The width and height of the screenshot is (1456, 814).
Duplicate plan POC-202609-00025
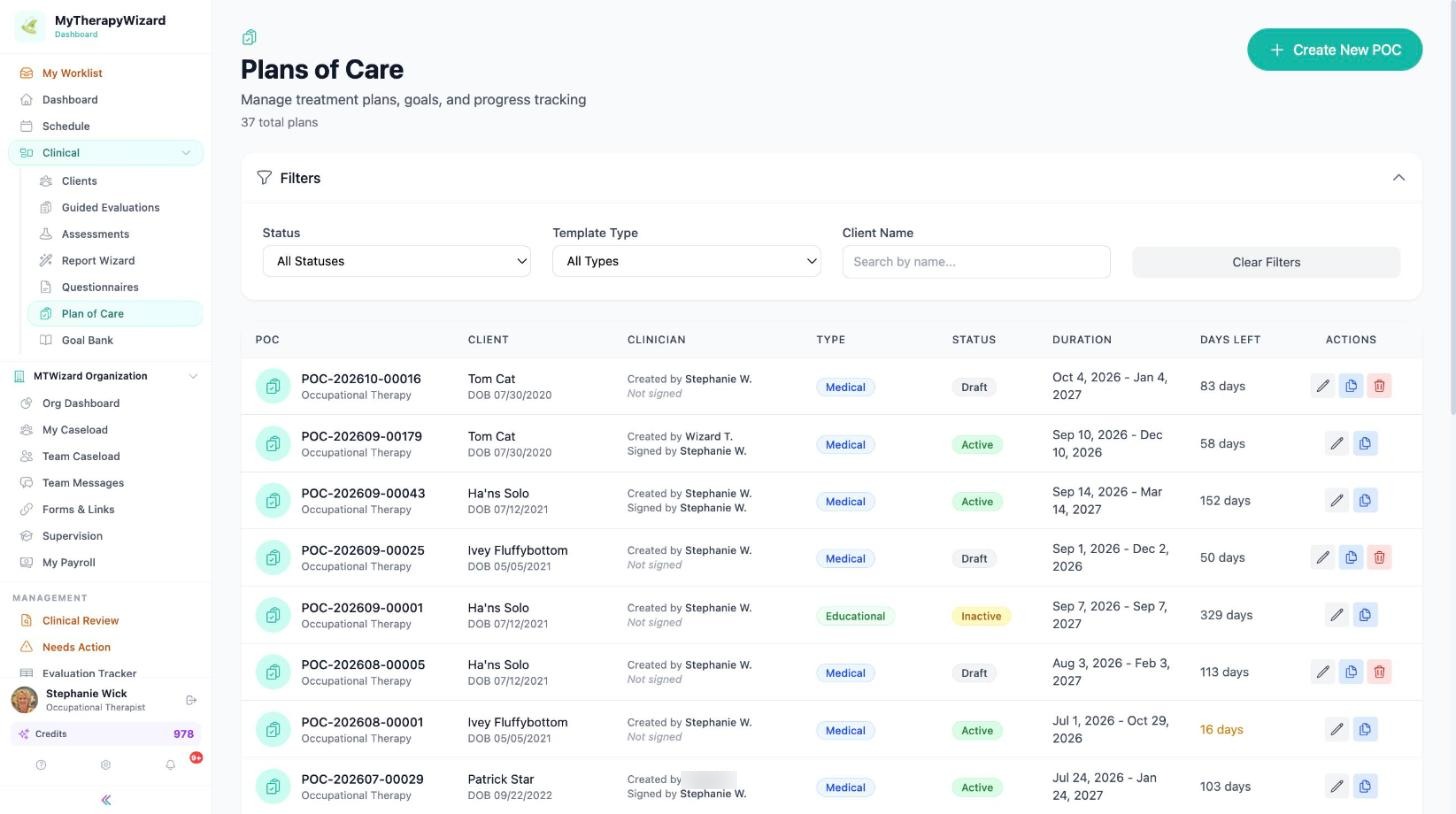[1351, 557]
